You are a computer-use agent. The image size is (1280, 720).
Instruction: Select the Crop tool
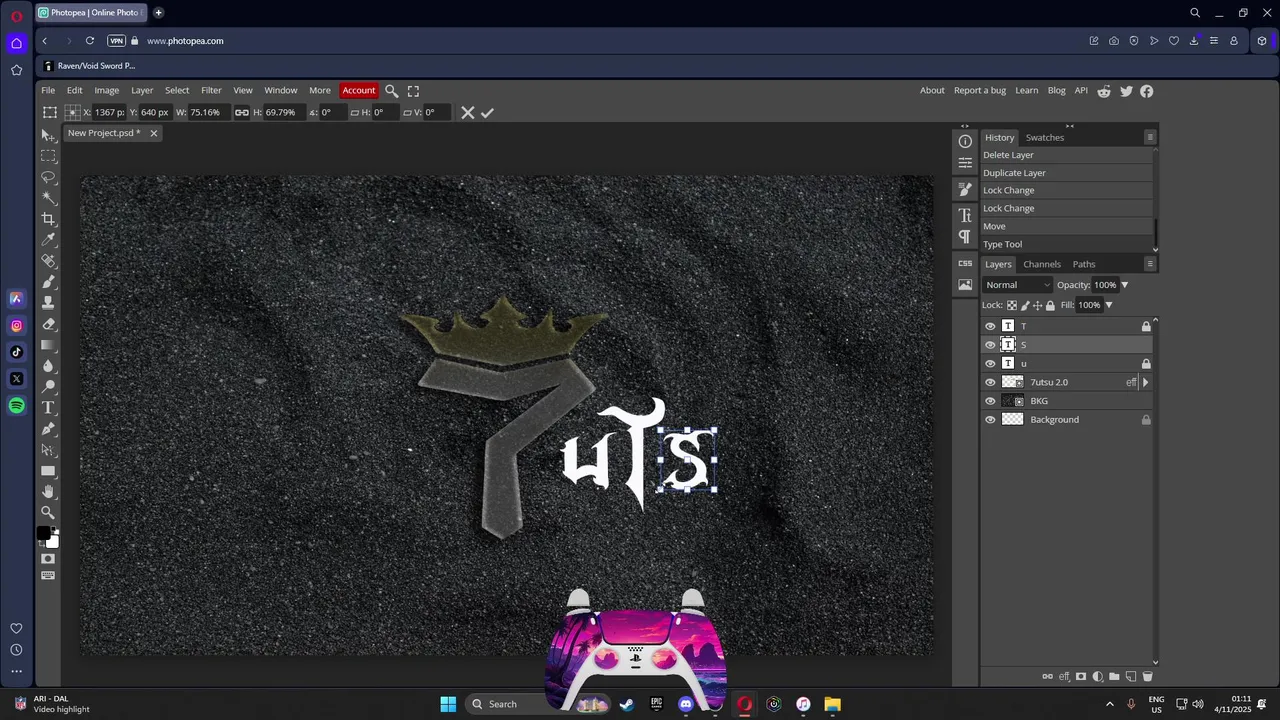click(x=48, y=219)
